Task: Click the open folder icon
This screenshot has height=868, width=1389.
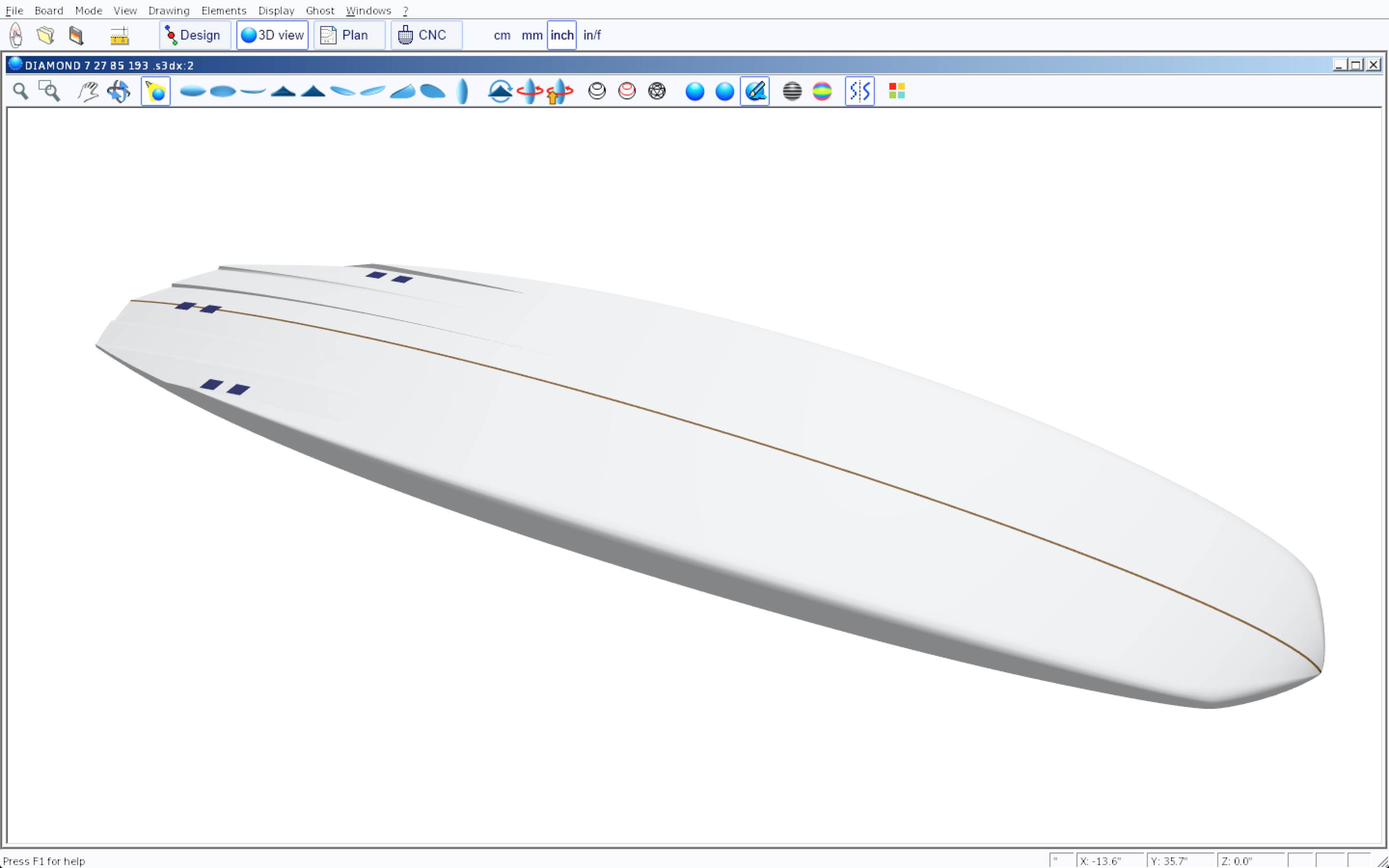Action: (x=45, y=35)
